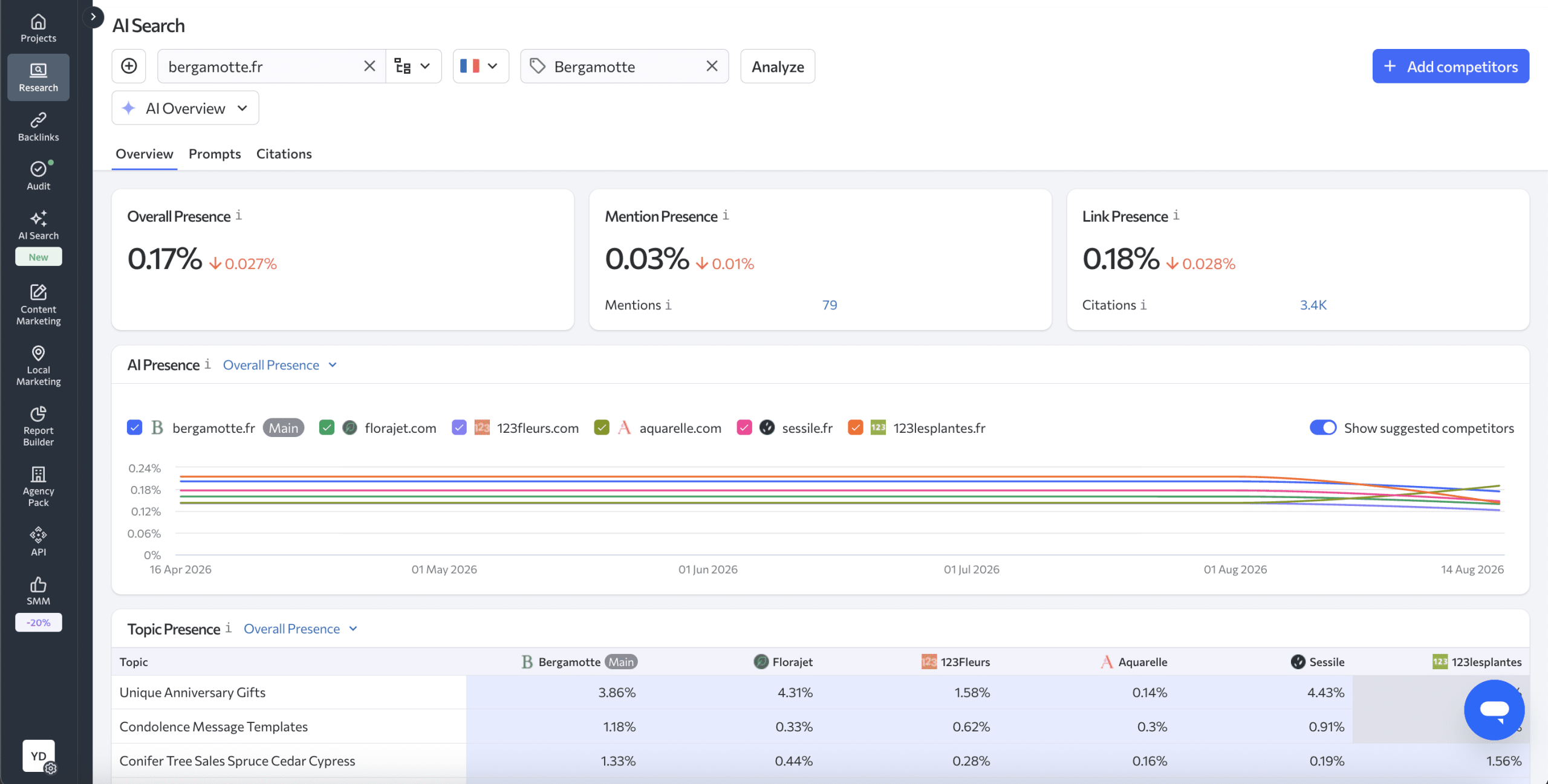Uncheck florajet.com in chart legend
Image resolution: width=1548 pixels, height=784 pixels.
tap(327, 428)
